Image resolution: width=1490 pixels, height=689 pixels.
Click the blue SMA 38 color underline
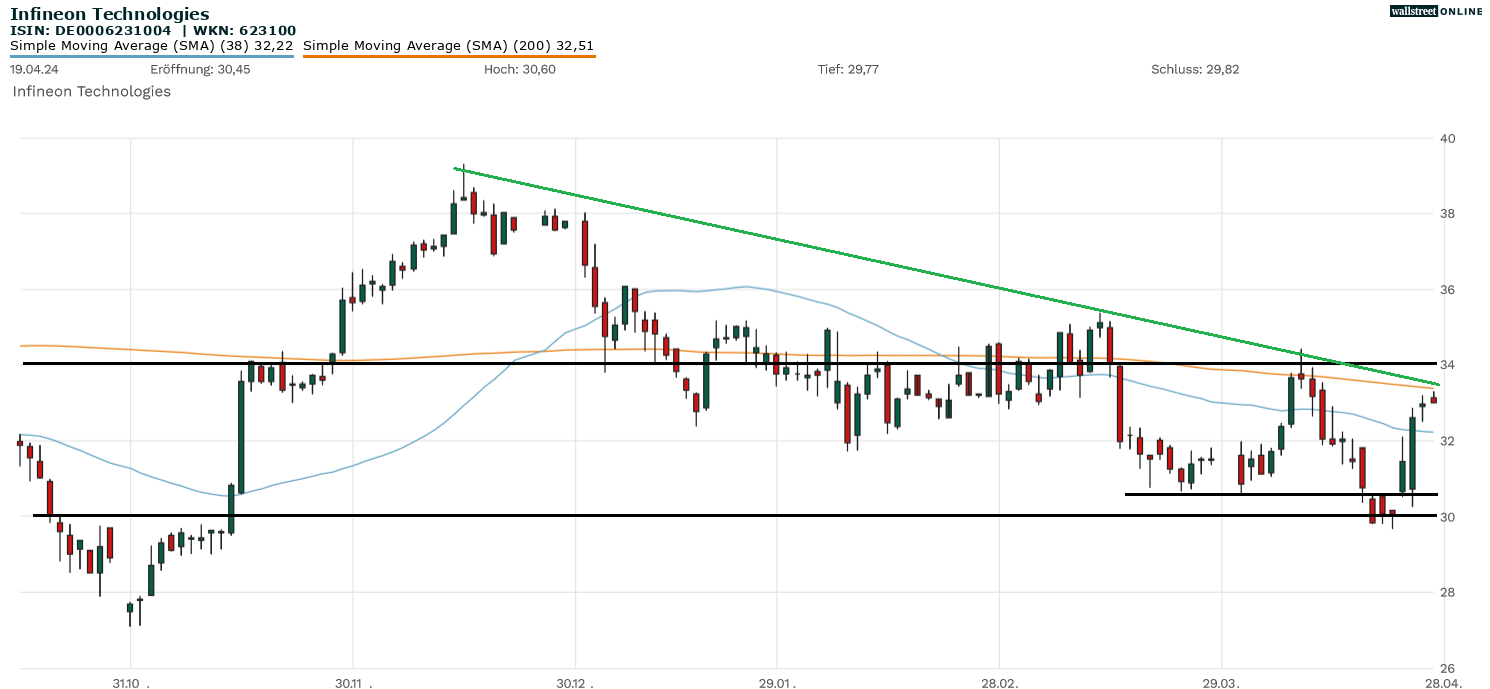tap(151, 56)
